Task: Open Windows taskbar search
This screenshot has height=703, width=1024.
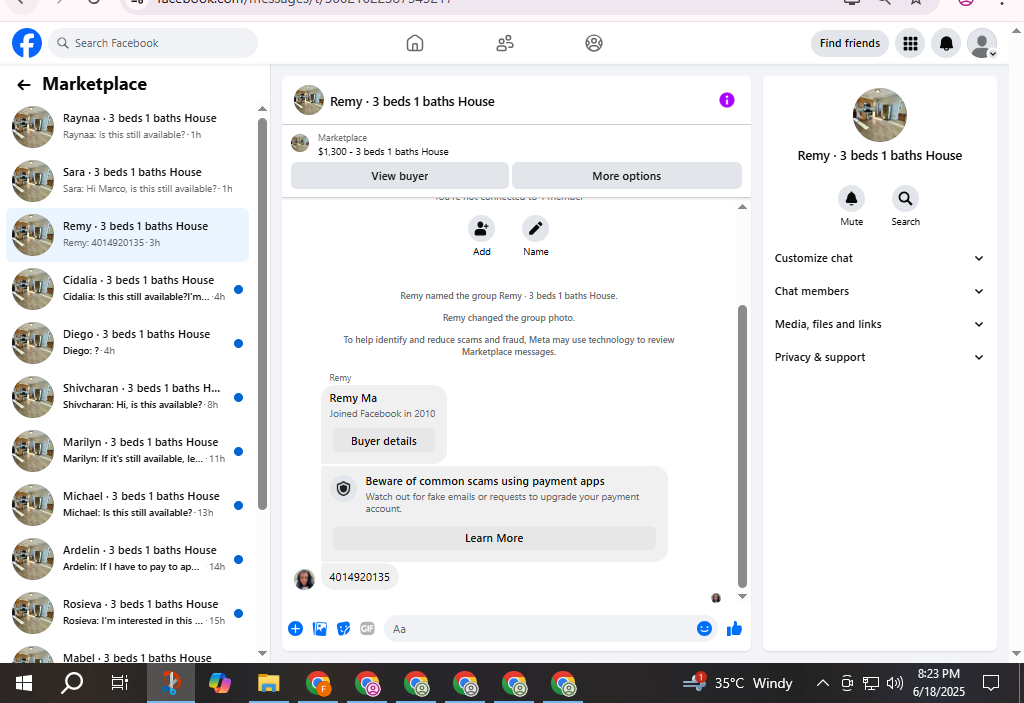Action: (72, 683)
